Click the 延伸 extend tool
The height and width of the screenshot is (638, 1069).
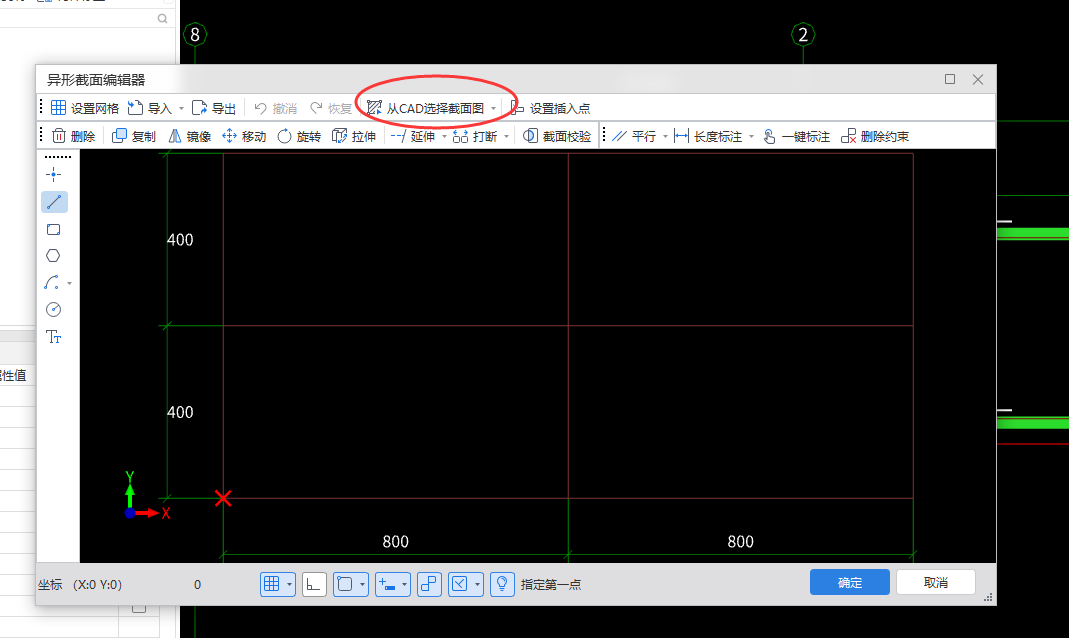pyautogui.click(x=413, y=136)
